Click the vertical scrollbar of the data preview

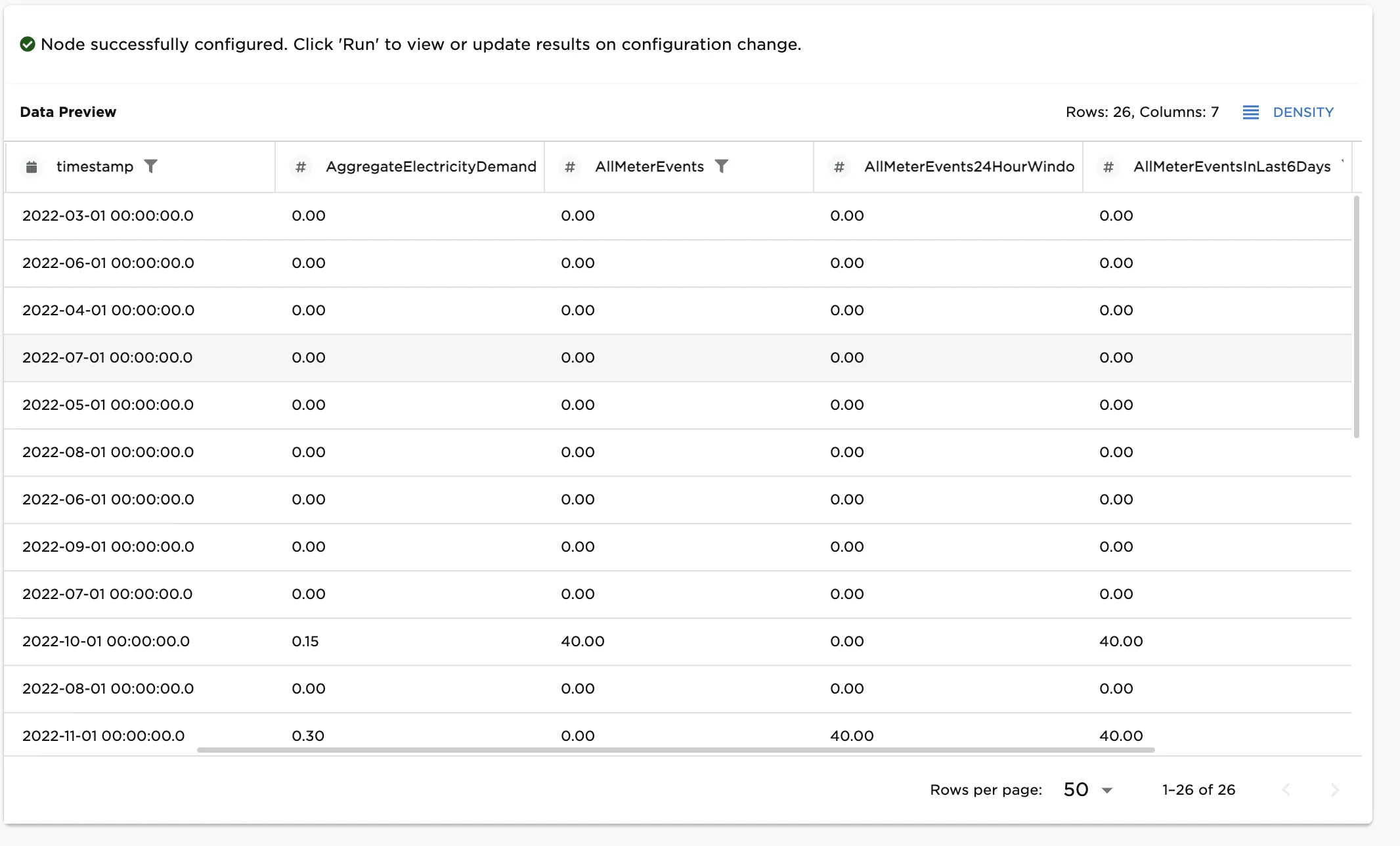pos(1357,317)
